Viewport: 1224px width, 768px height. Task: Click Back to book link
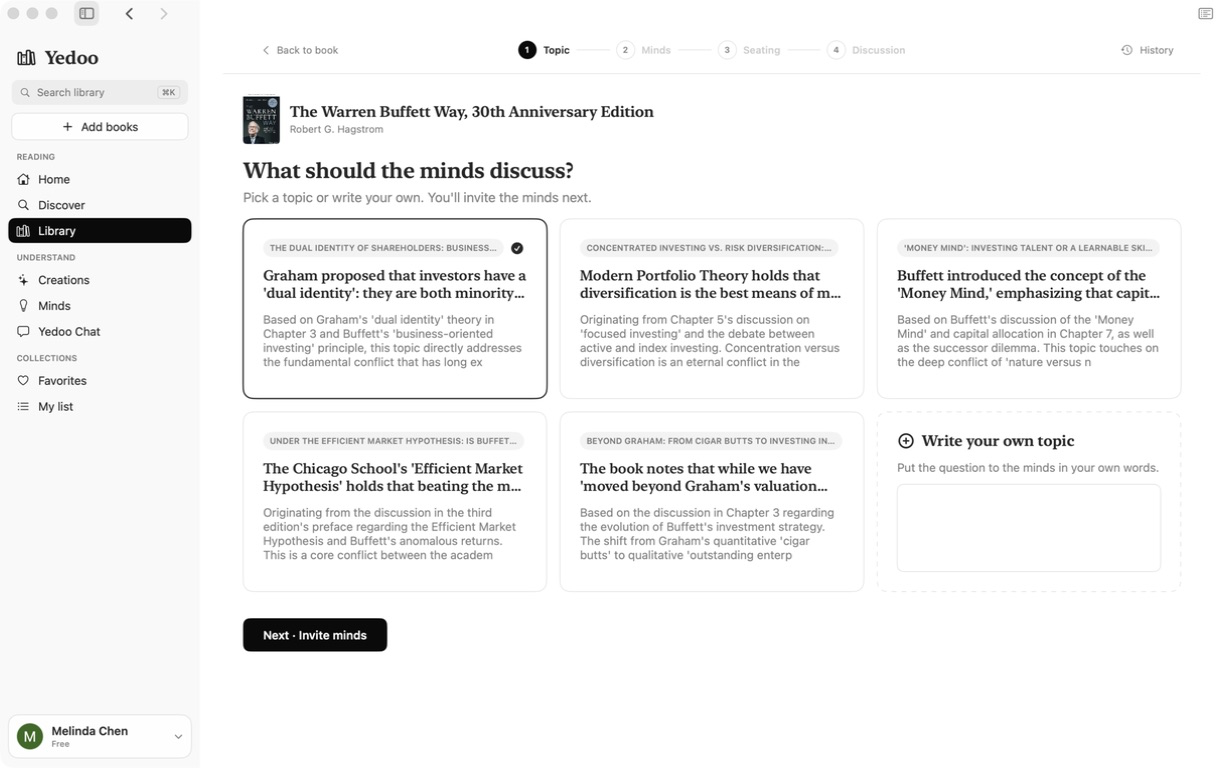point(300,50)
